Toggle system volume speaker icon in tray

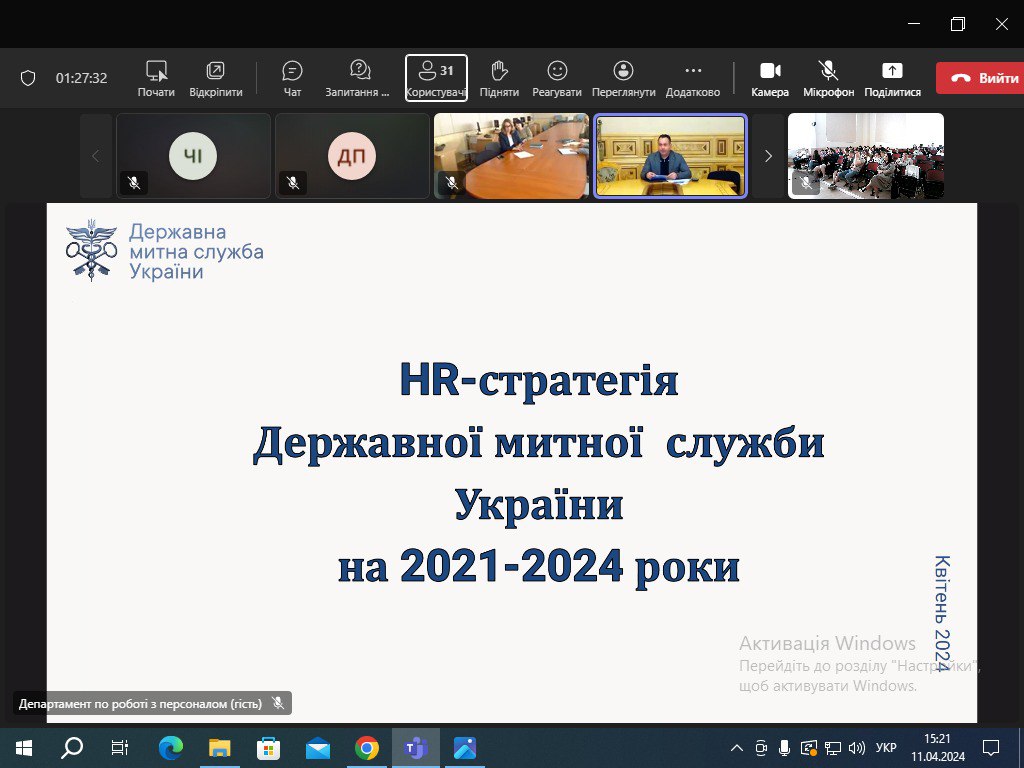click(856, 748)
